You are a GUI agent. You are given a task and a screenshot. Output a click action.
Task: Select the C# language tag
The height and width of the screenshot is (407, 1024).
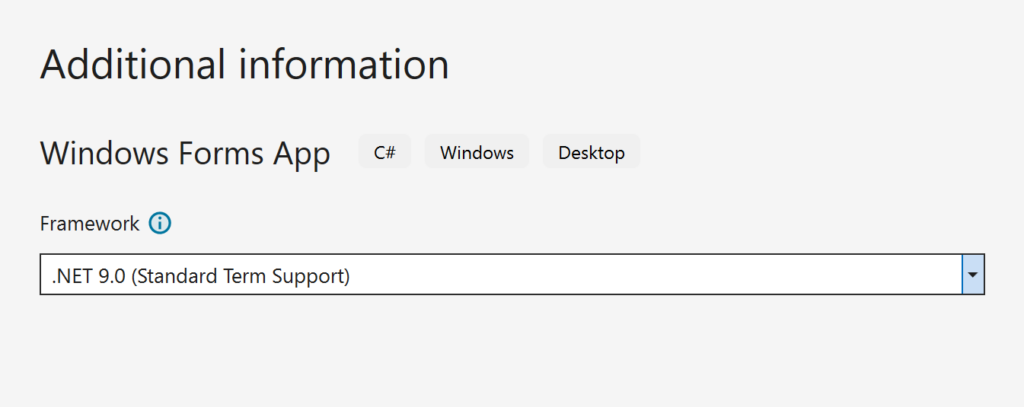pos(385,153)
